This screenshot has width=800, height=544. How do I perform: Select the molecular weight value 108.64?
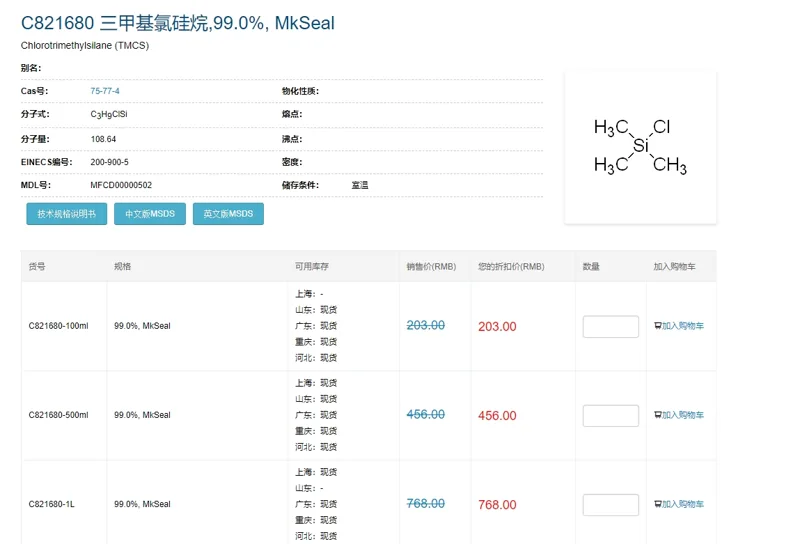pyautogui.click(x=103, y=139)
